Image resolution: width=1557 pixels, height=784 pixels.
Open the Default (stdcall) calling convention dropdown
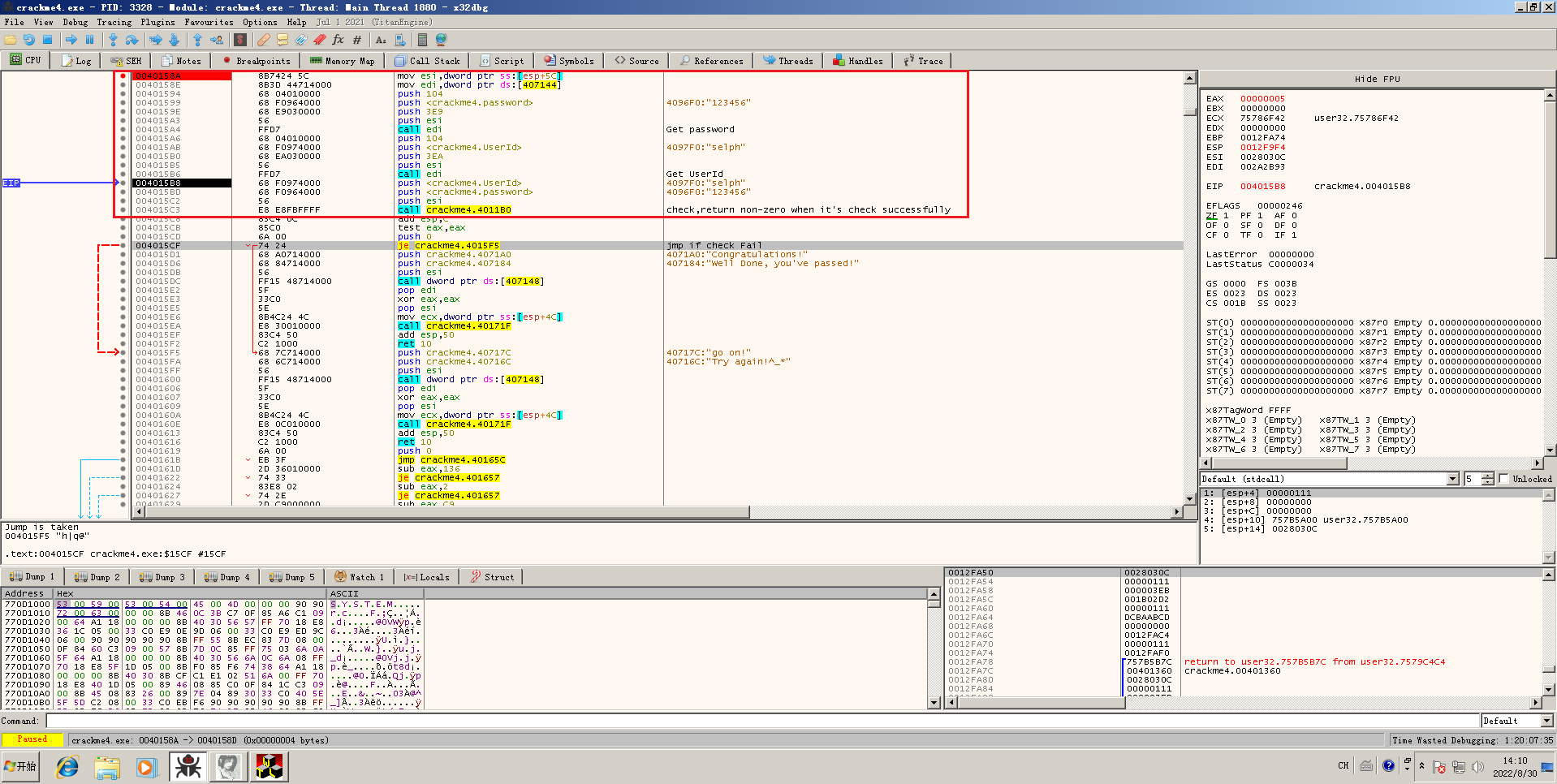[x=1452, y=480]
